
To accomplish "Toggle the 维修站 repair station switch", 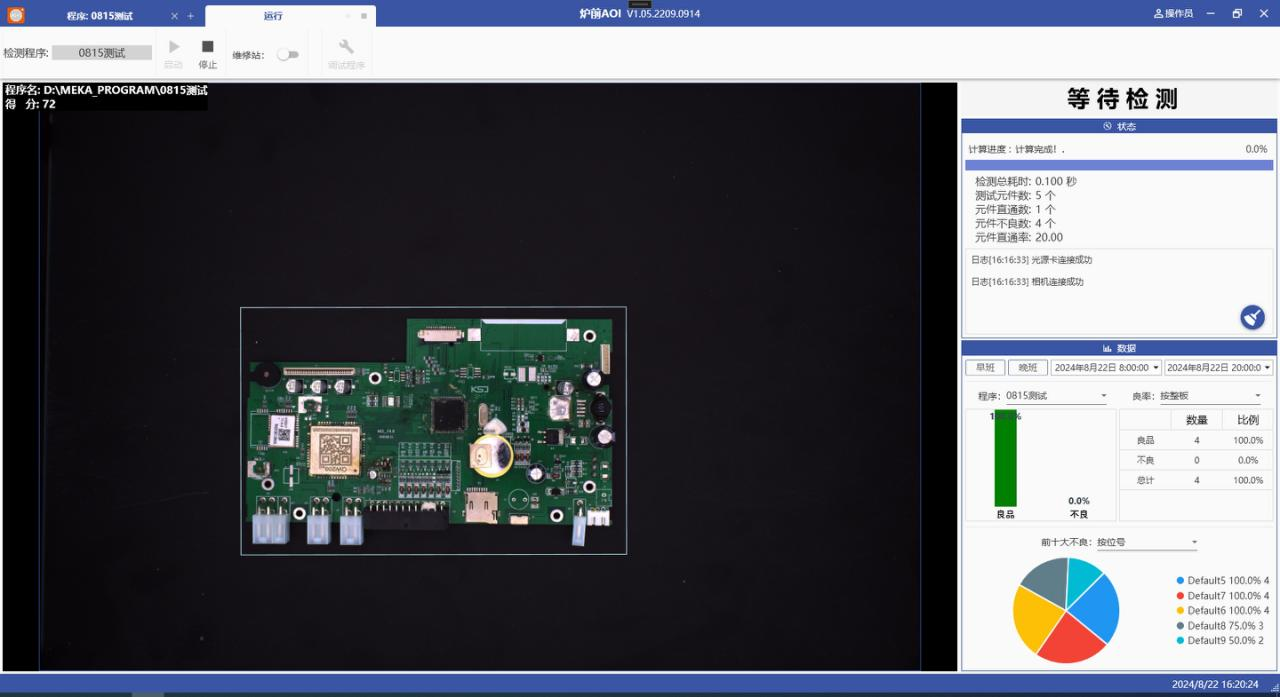I will 288,55.
